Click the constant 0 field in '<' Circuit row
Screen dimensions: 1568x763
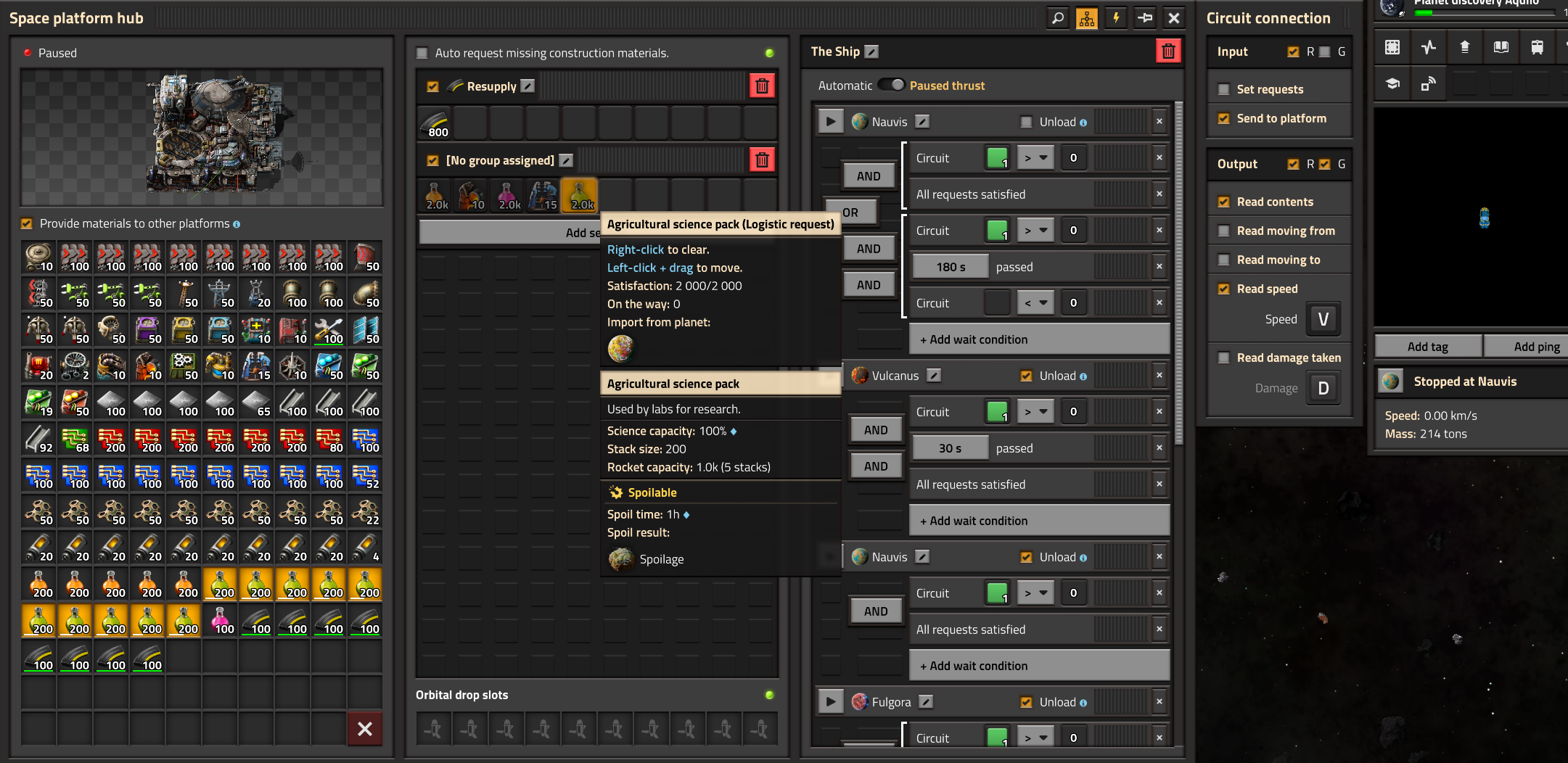1074,302
